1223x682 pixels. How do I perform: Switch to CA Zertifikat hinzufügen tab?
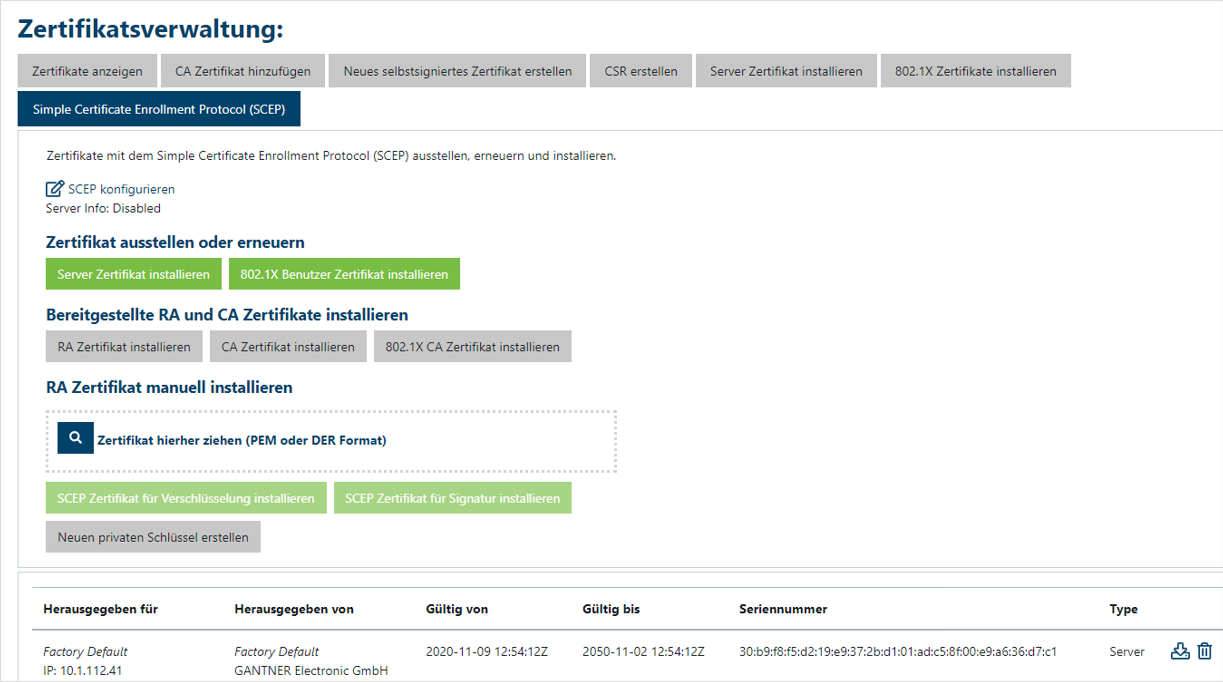point(243,71)
